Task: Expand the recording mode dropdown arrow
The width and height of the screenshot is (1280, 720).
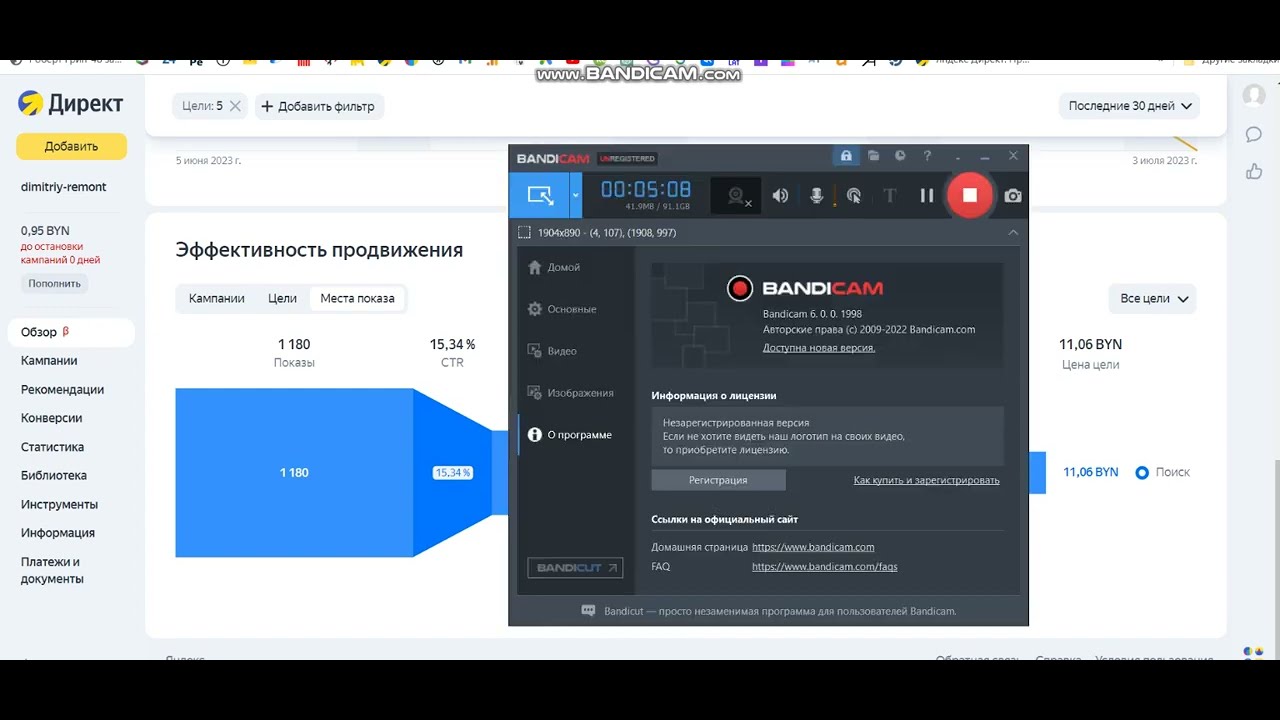Action: point(576,195)
